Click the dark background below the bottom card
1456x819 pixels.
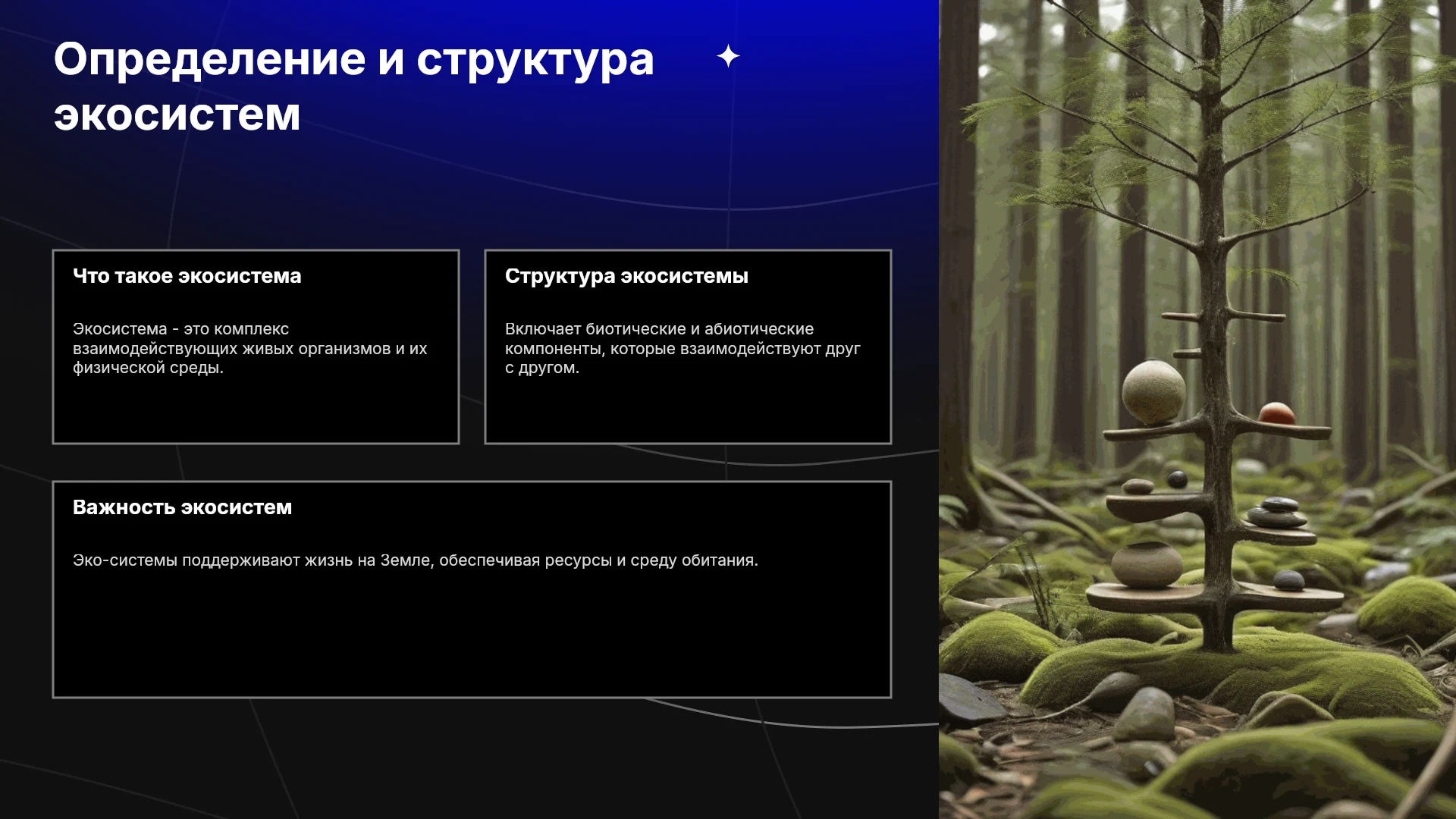(470, 758)
